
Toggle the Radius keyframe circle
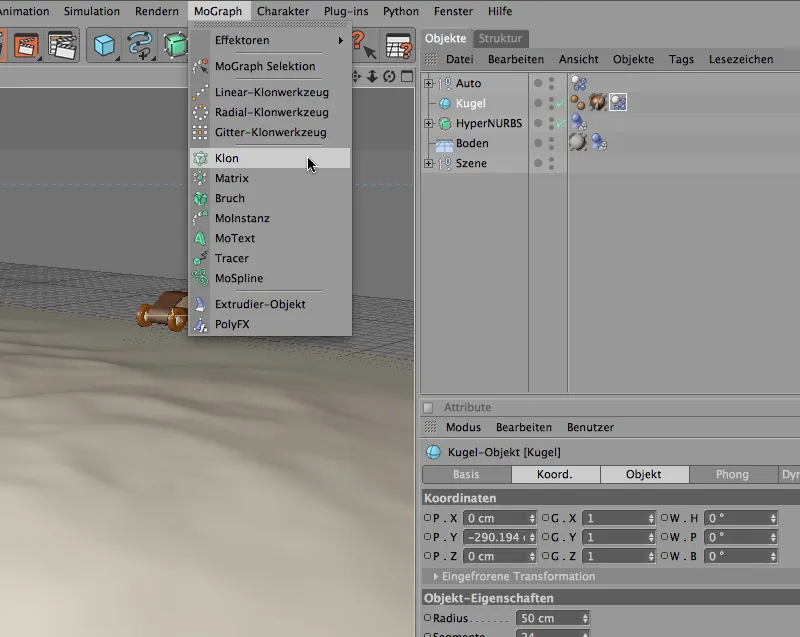click(428, 618)
